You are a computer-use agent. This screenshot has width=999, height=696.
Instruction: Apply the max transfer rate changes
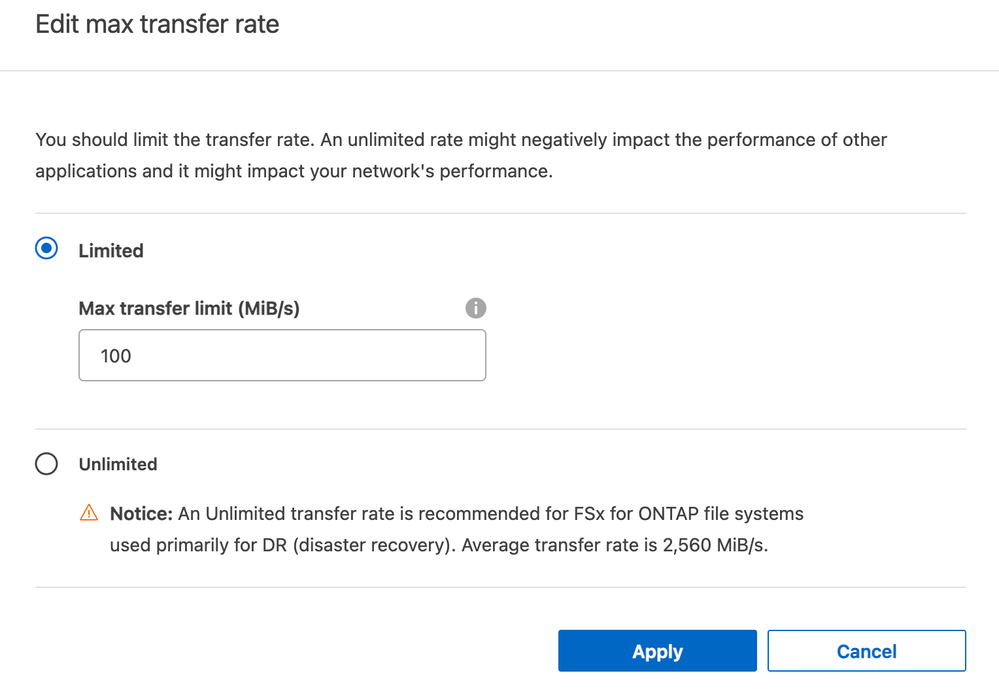(657, 650)
